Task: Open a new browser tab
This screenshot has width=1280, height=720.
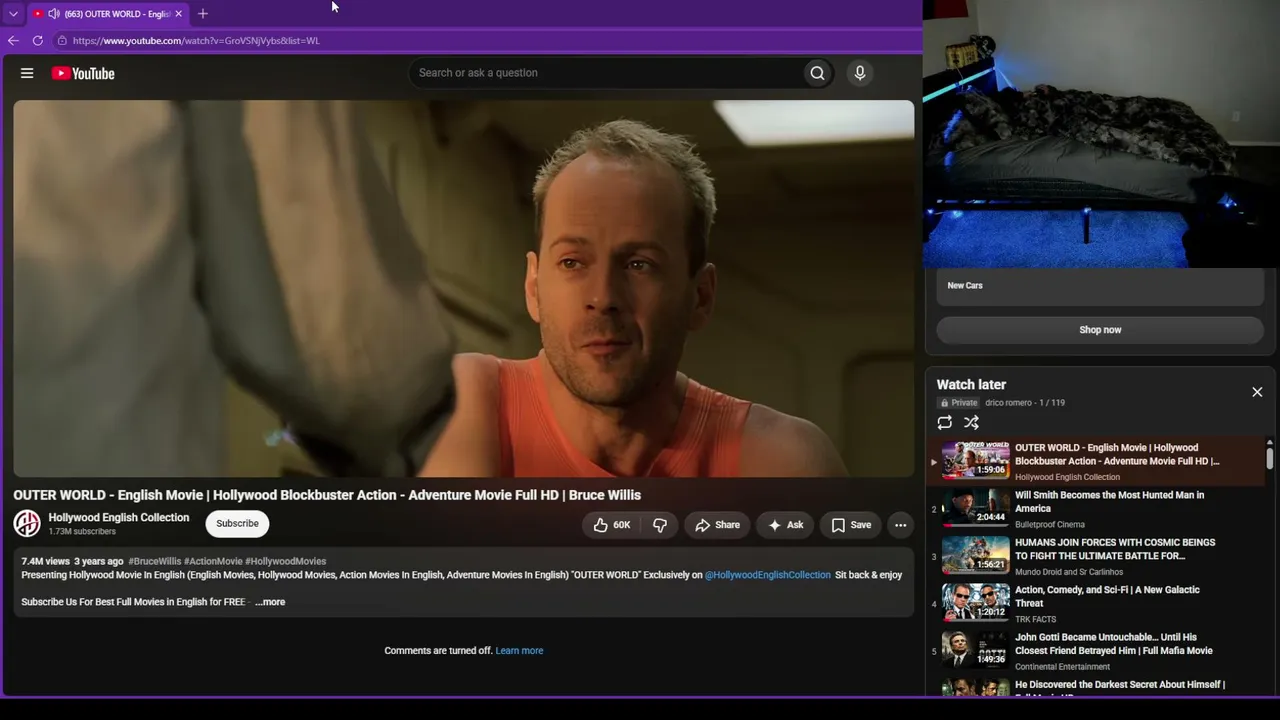Action: tap(203, 14)
